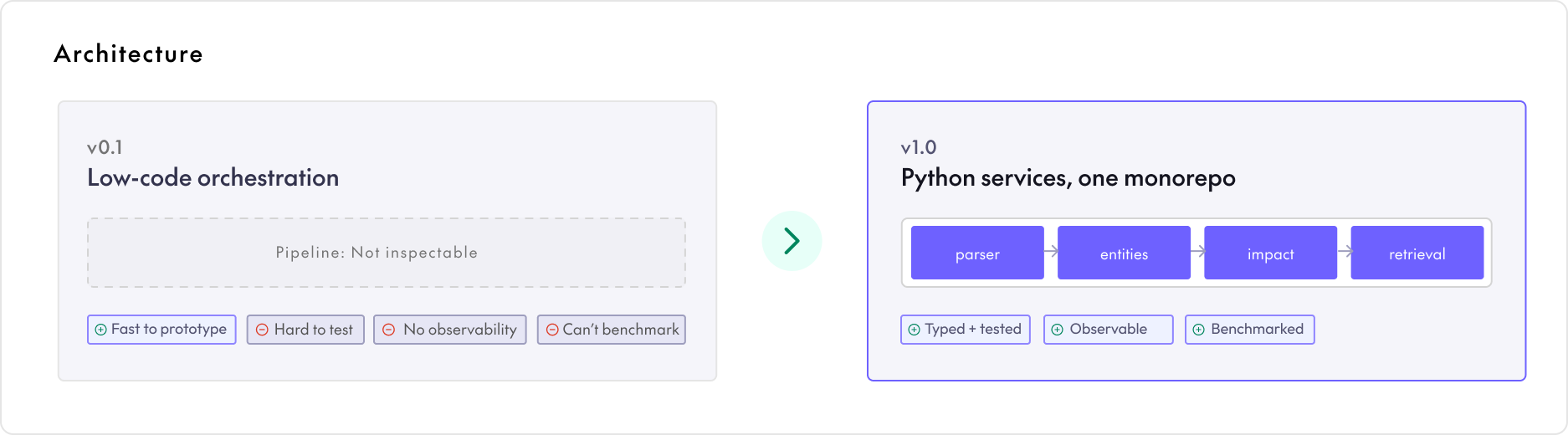Click the Low-code orchestration heading
The height and width of the screenshot is (435, 1568).
[x=213, y=177]
